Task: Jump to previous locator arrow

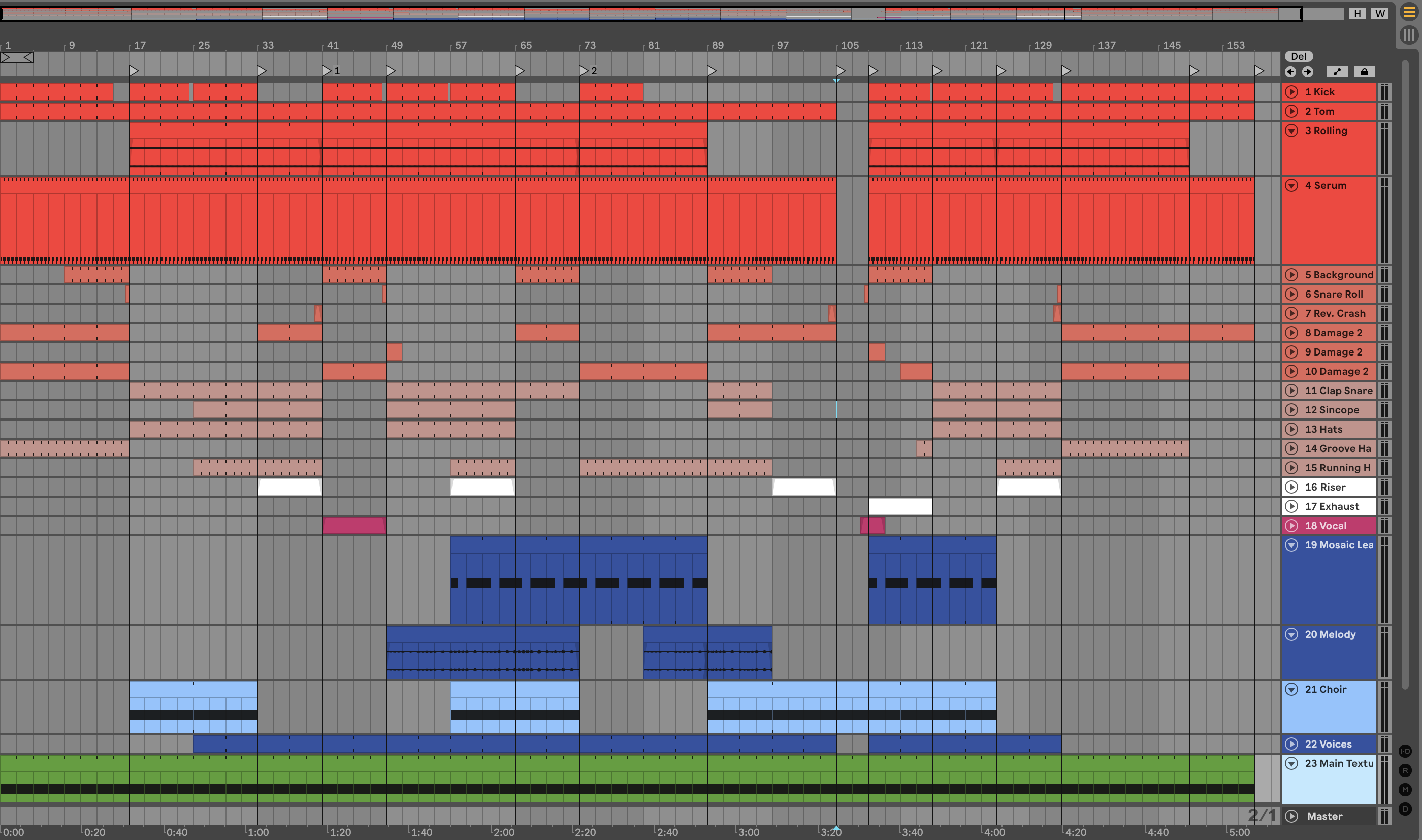Action: 1290,71
